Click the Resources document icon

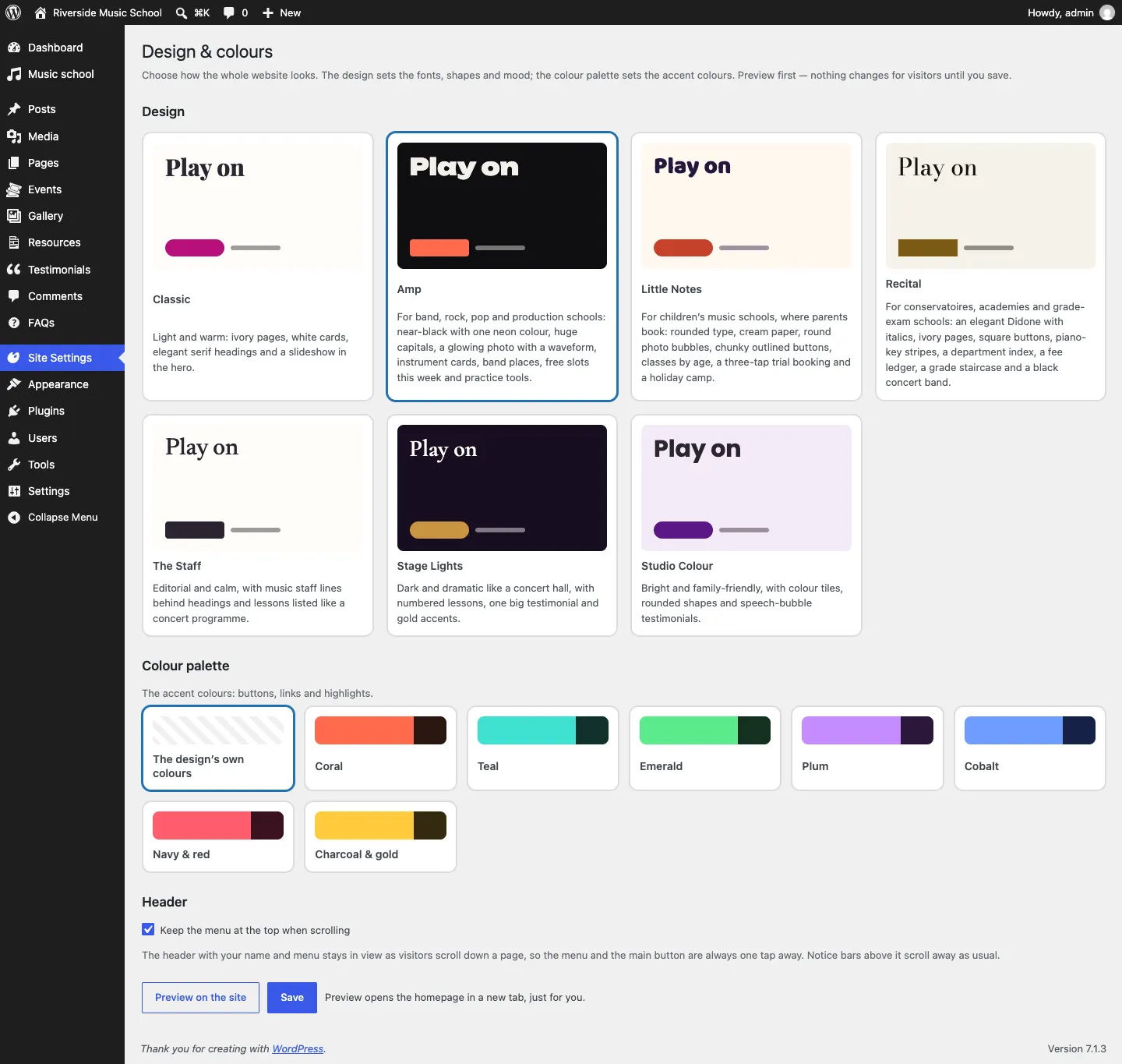tap(14, 242)
